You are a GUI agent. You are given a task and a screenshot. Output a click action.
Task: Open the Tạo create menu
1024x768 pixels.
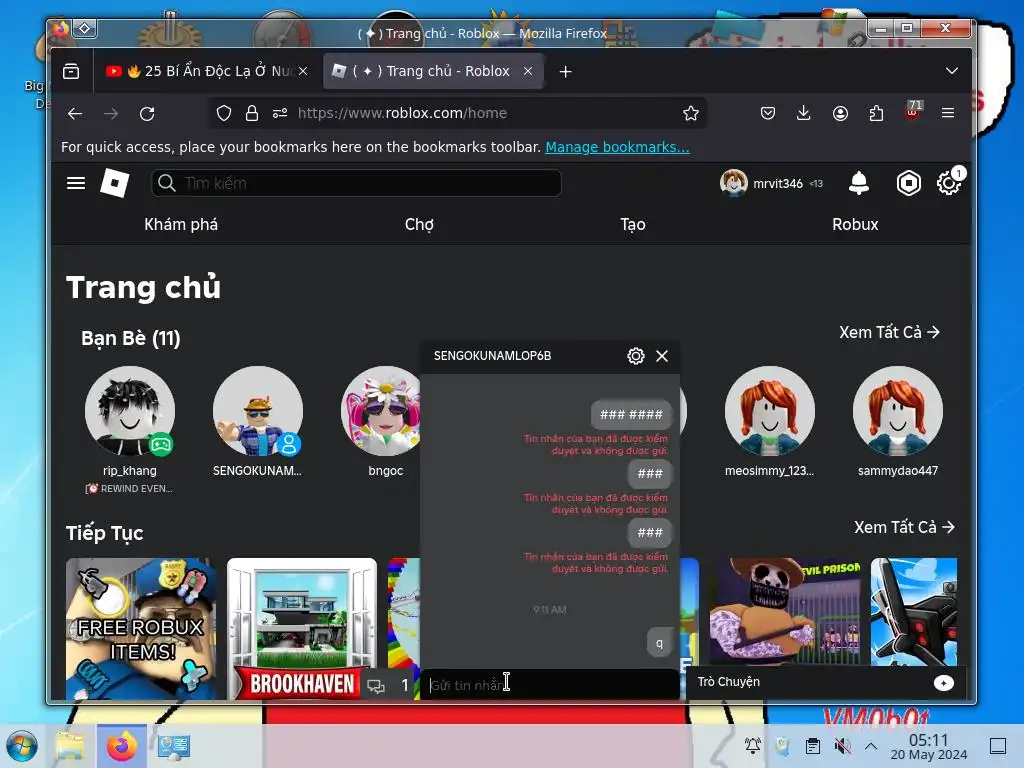click(x=633, y=224)
